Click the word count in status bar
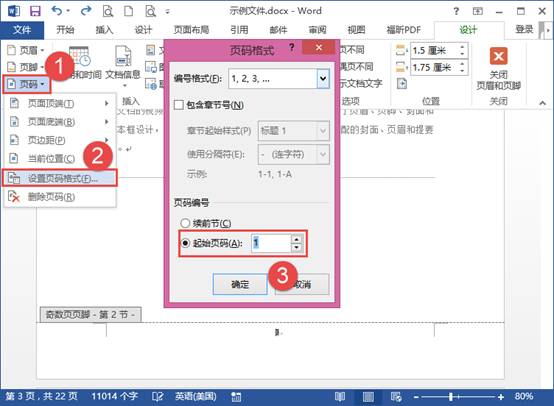This screenshot has height=406, width=554. click(114, 396)
